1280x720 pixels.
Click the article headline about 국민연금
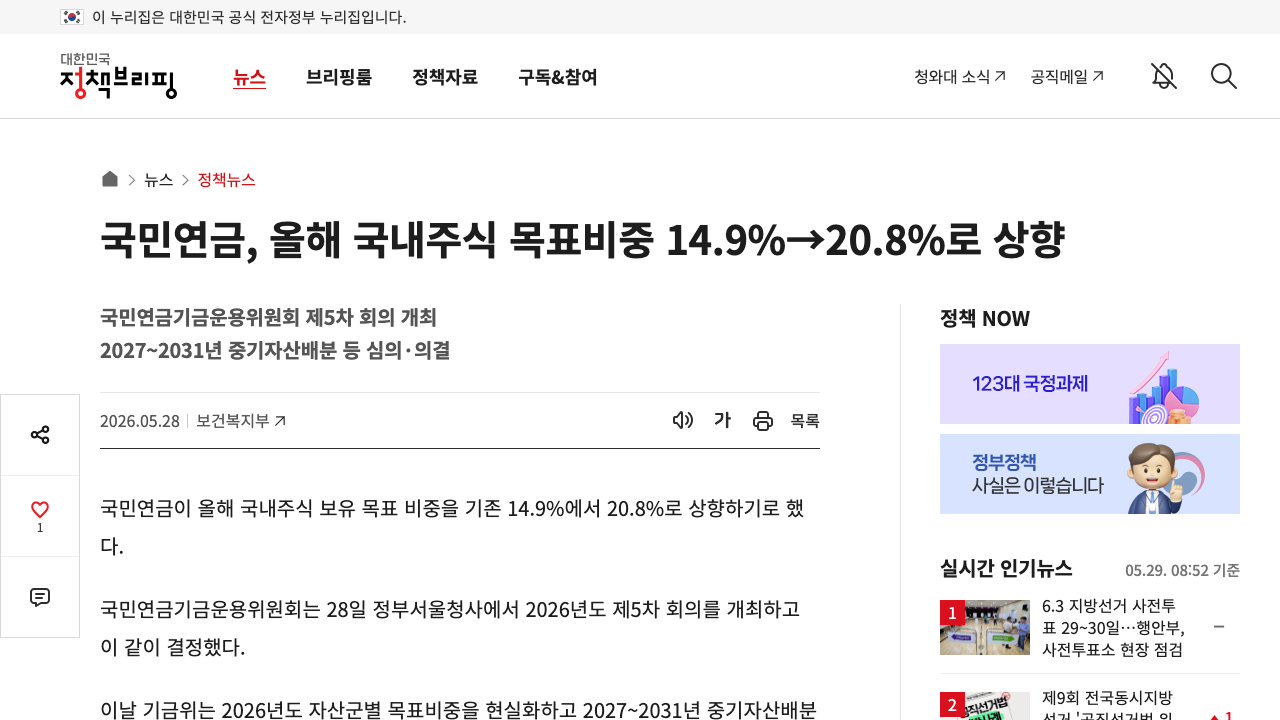point(582,240)
